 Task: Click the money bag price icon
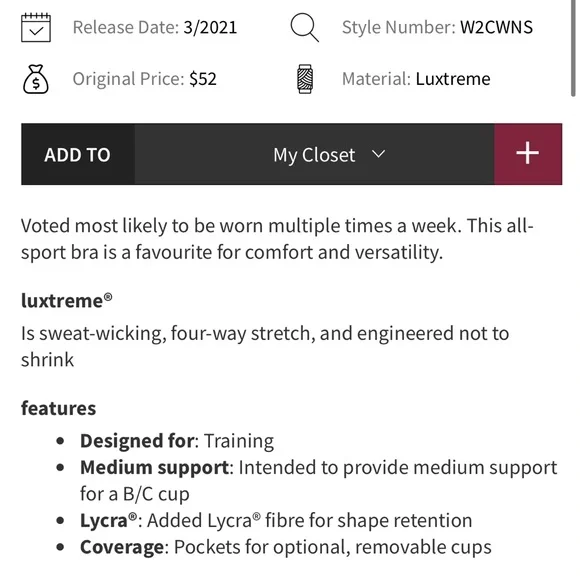[36, 79]
